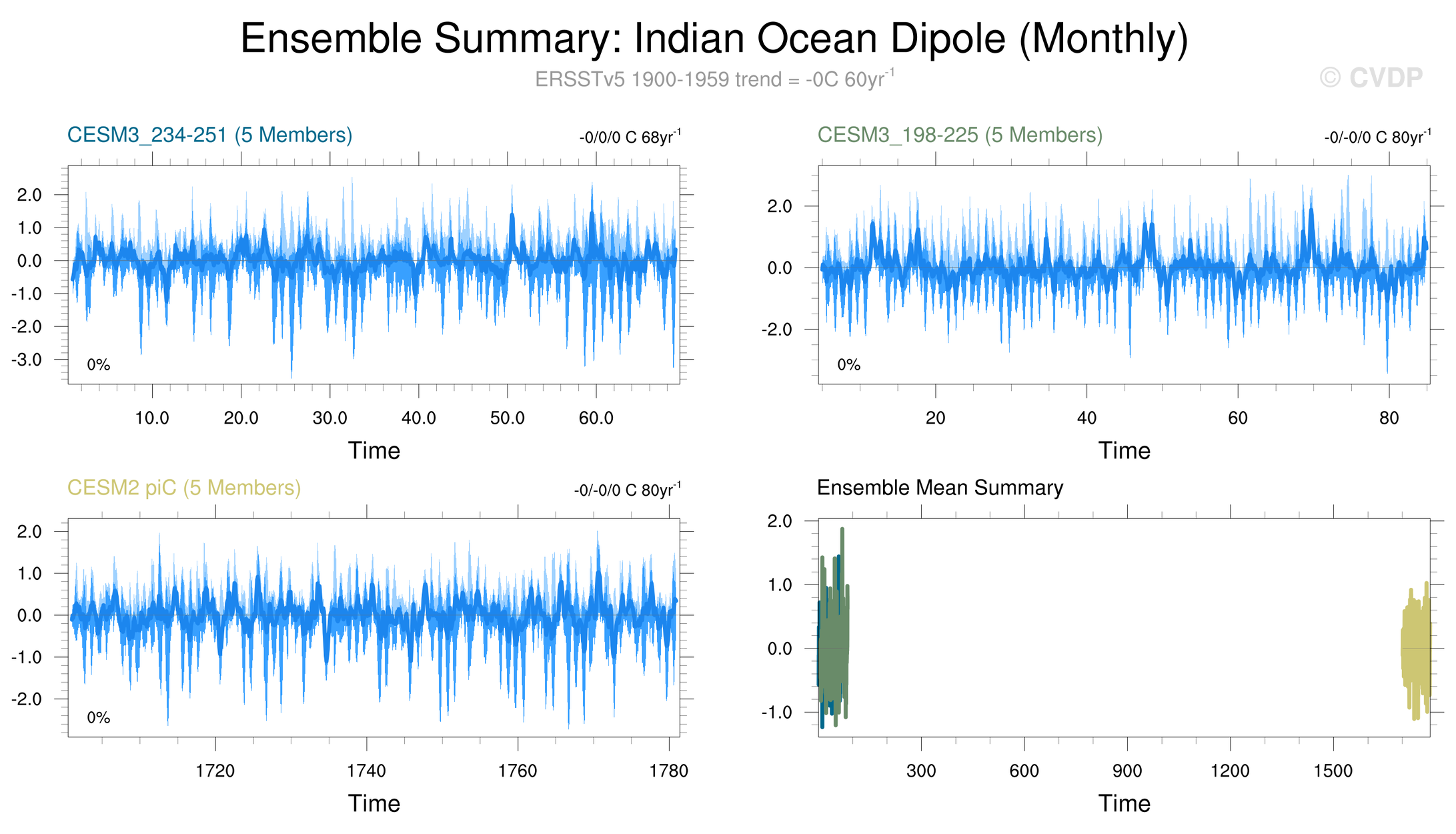
Task: Click the Time axis label under CESM3_198-225 plot
Action: click(1124, 450)
